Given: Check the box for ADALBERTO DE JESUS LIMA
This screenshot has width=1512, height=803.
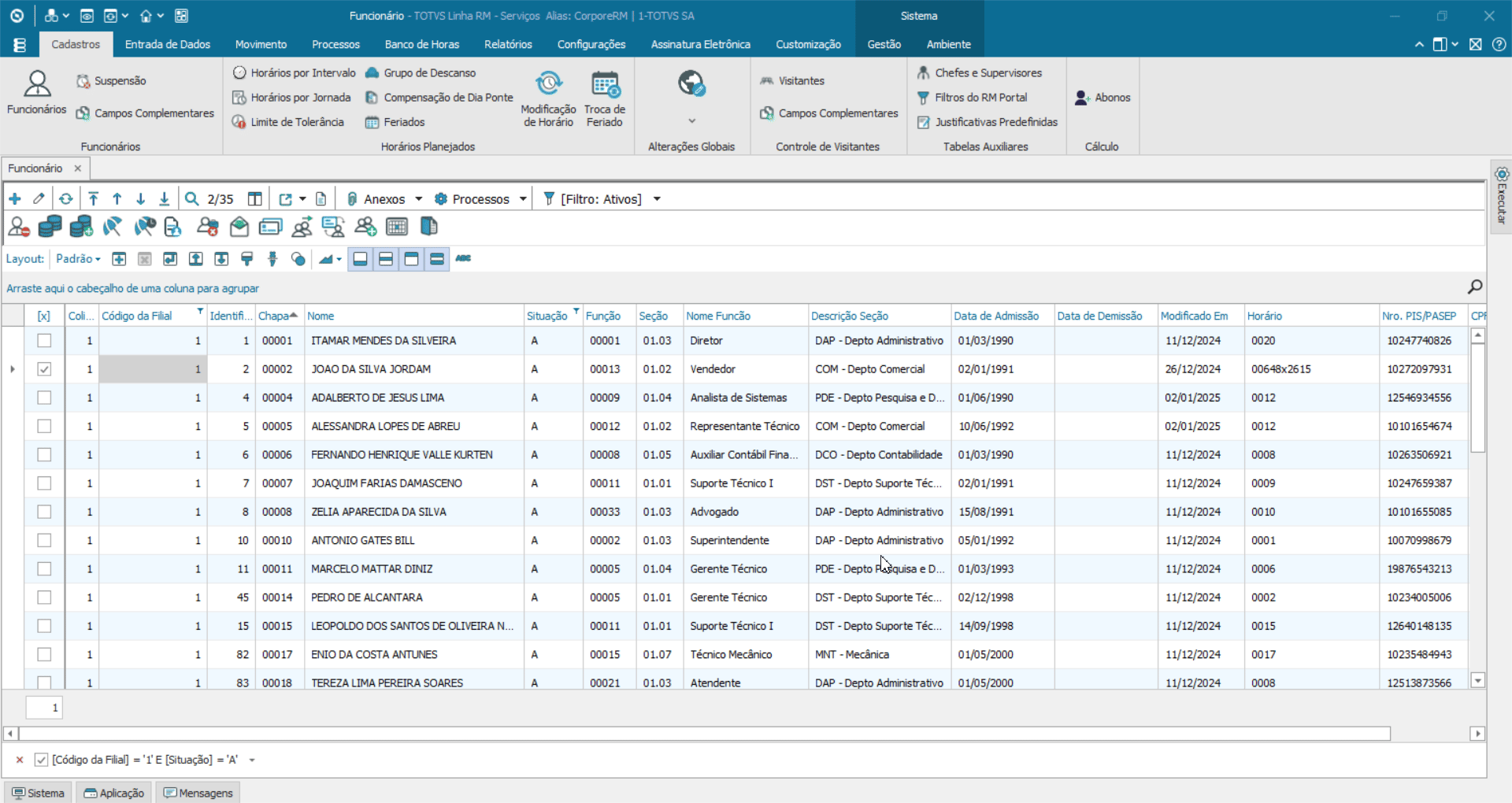Looking at the screenshot, I should (44, 398).
